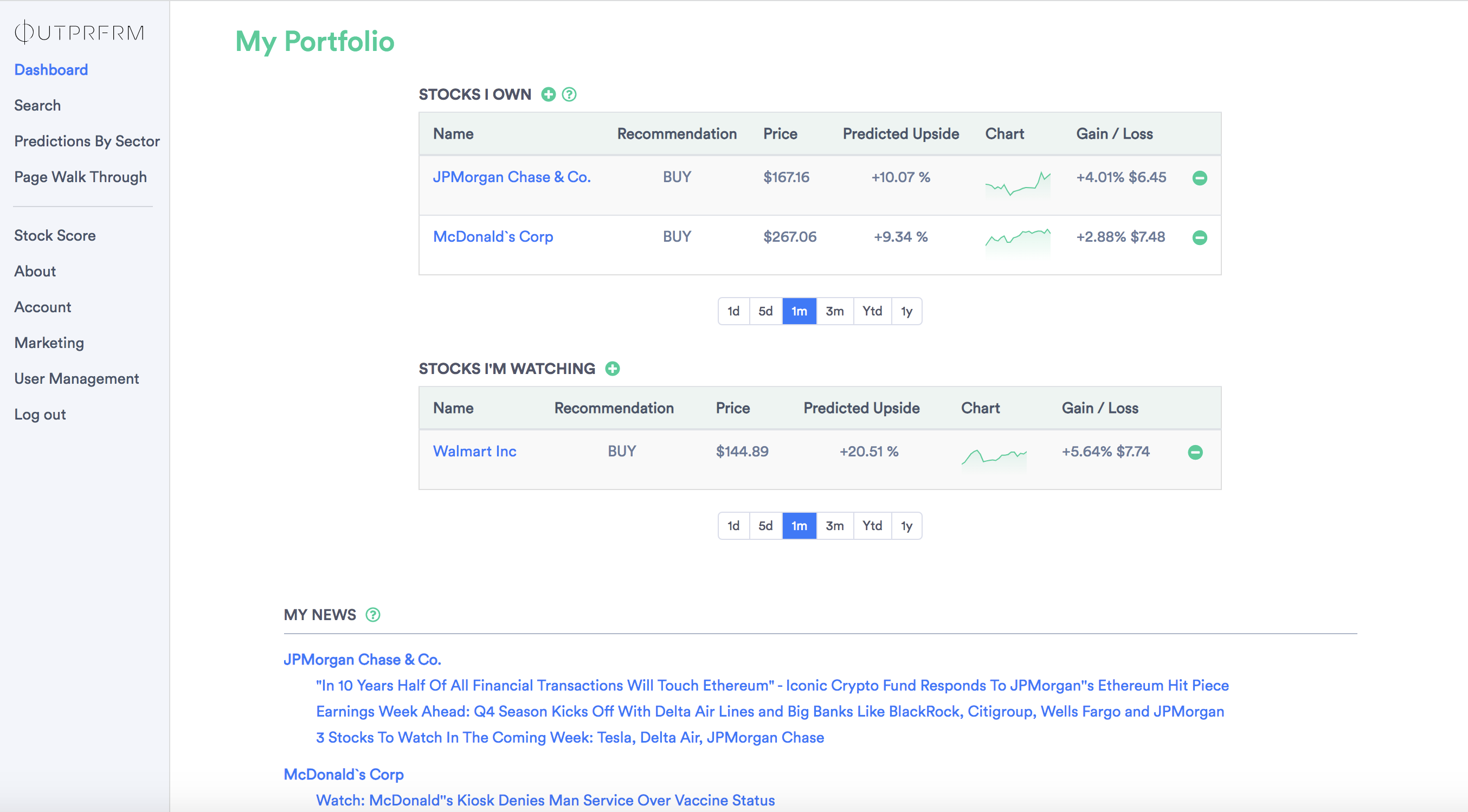Click JPMorgan price $167.16

pyautogui.click(x=787, y=177)
